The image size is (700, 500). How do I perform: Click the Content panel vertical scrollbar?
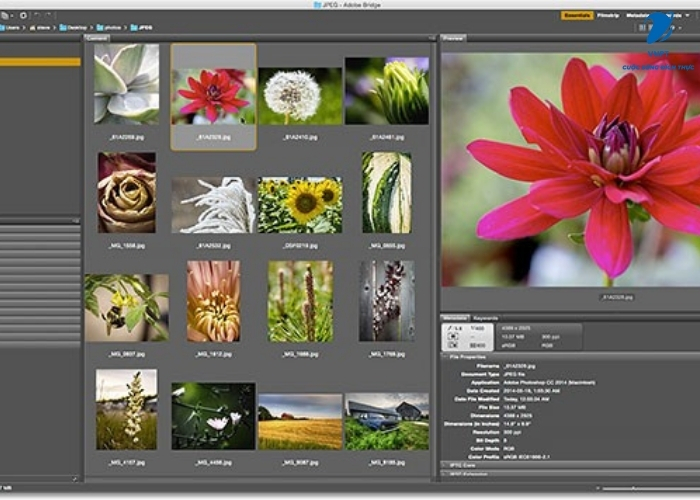[x=433, y=261]
